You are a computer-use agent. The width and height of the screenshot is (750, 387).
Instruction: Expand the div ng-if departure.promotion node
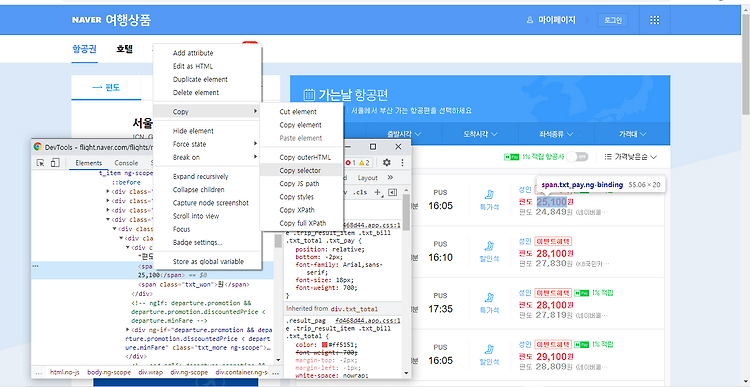pyautogui.click(x=128, y=330)
